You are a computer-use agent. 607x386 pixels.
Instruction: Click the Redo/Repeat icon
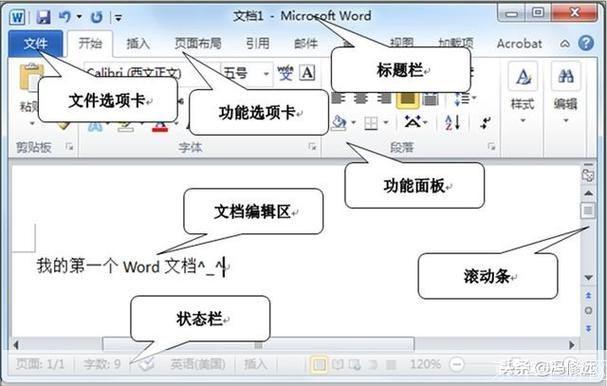pos(96,17)
